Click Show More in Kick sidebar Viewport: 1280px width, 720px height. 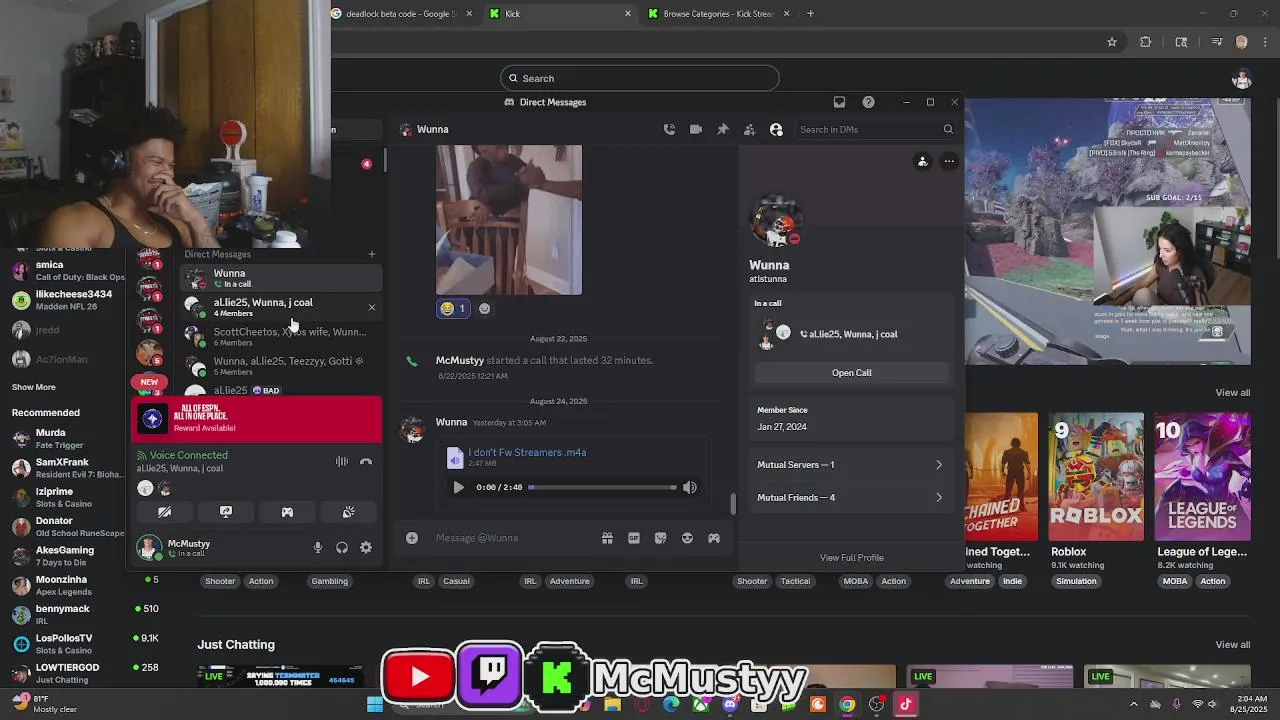34,387
